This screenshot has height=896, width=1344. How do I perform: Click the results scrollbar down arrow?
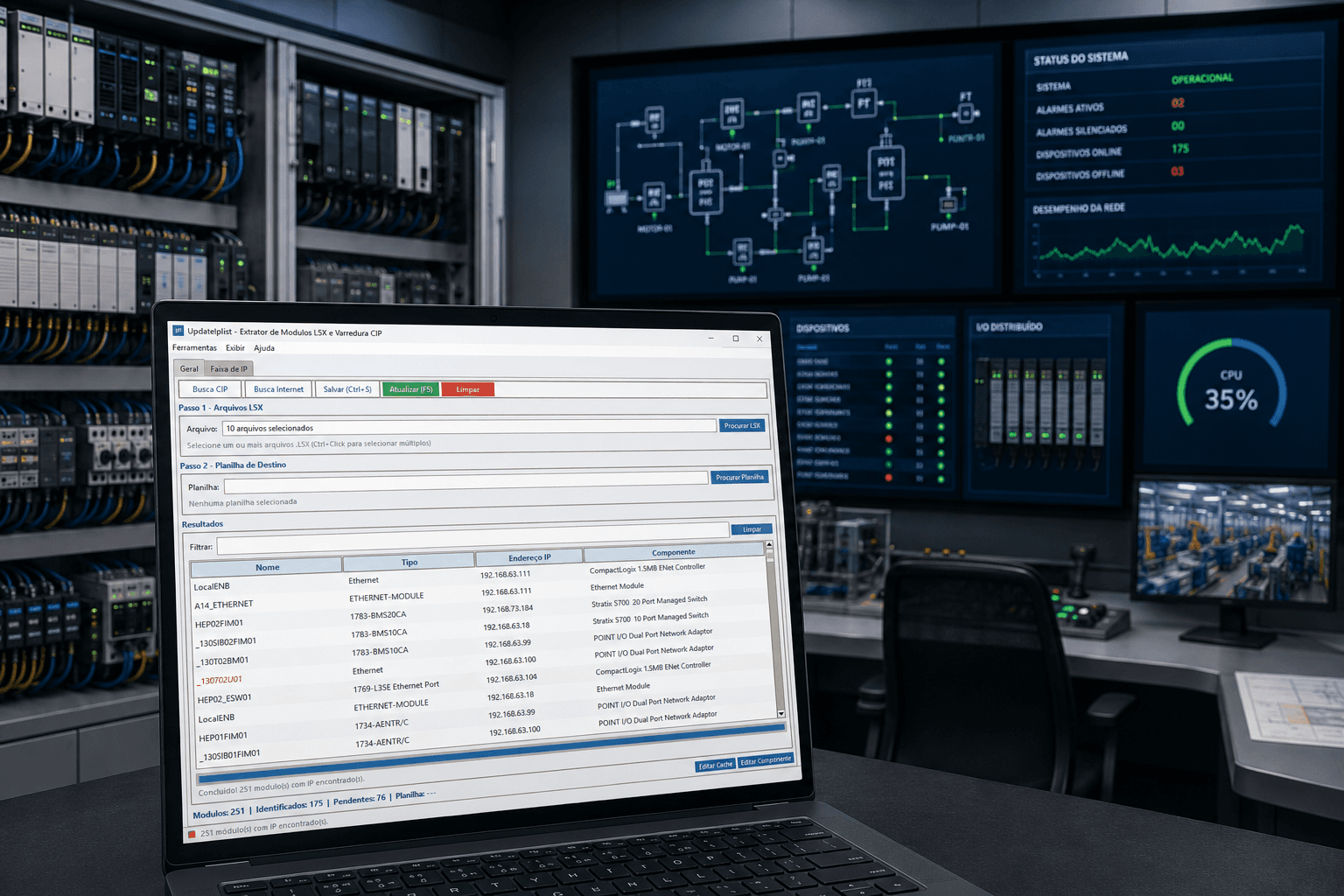pyautogui.click(x=780, y=714)
